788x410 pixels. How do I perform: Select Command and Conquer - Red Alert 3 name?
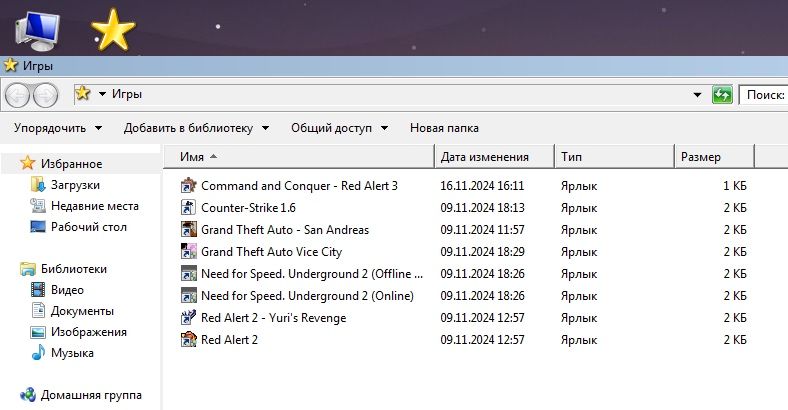(x=299, y=186)
